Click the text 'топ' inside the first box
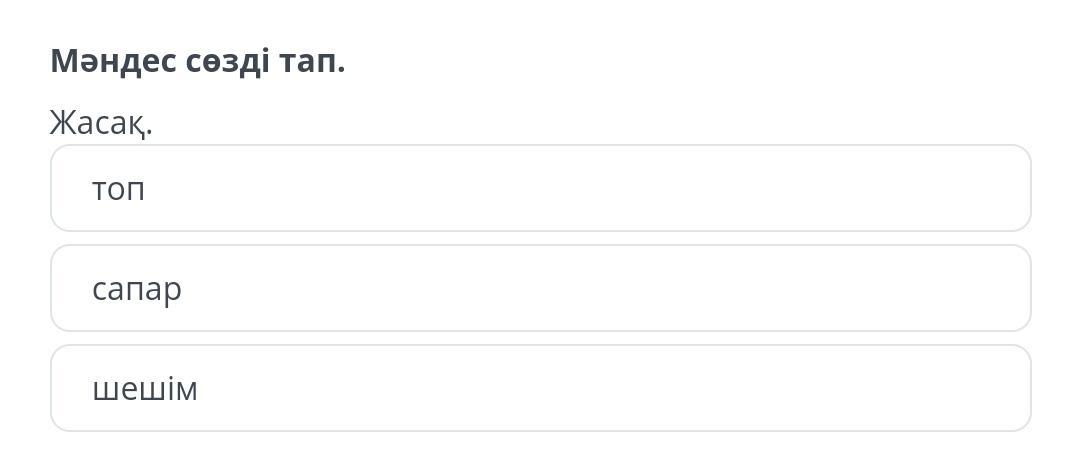This screenshot has height=468, width=1080. [118, 189]
